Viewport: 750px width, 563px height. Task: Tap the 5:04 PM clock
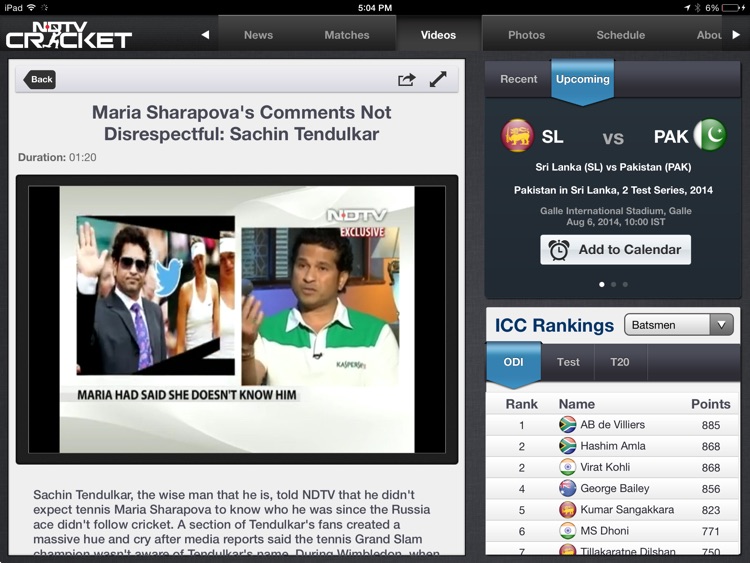pyautogui.click(x=375, y=8)
